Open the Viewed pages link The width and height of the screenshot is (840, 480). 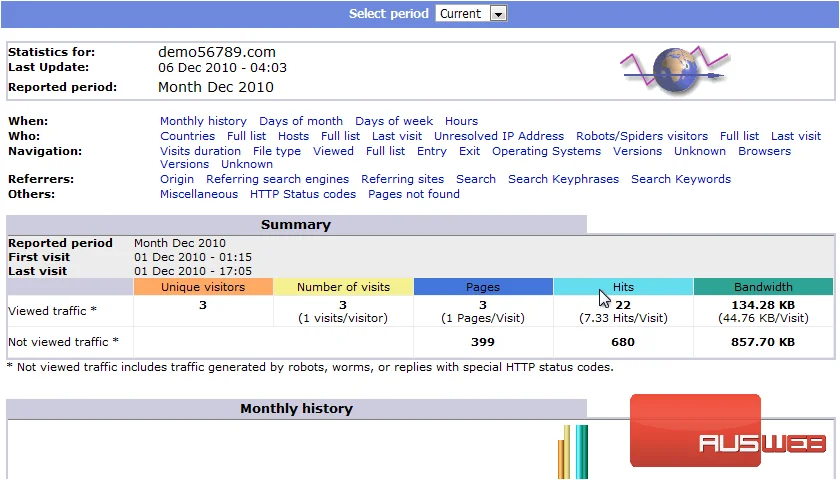(x=333, y=151)
